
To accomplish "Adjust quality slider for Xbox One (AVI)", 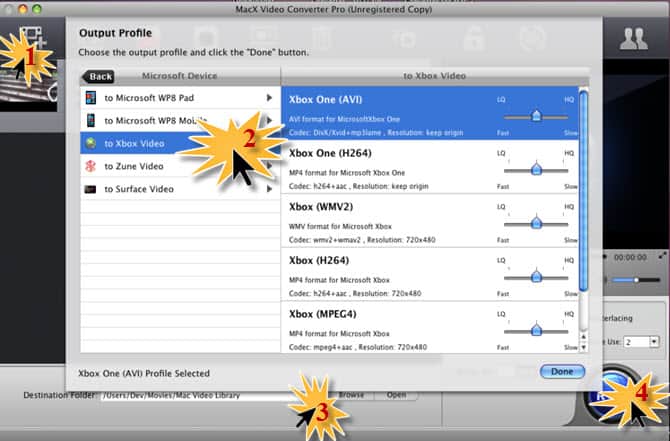I will point(536,116).
